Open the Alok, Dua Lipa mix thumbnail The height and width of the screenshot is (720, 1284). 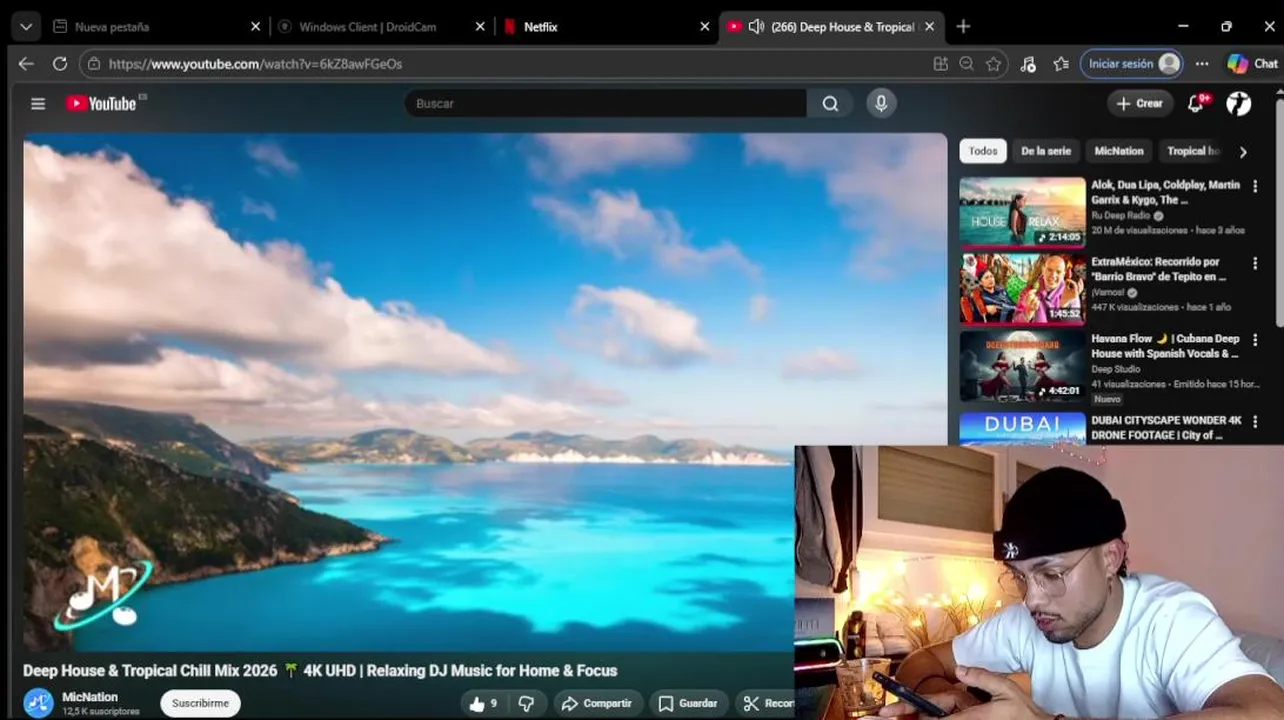[x=1022, y=211]
